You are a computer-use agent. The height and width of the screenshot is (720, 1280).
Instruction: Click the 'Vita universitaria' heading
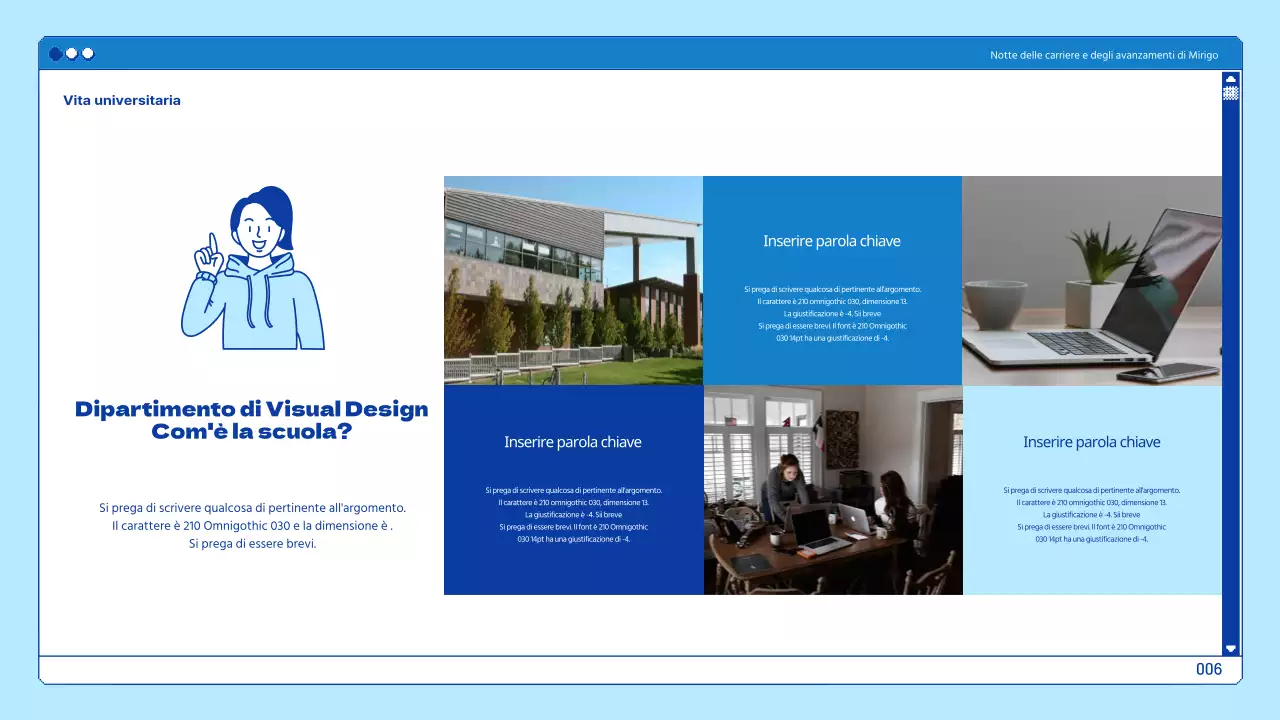click(121, 100)
